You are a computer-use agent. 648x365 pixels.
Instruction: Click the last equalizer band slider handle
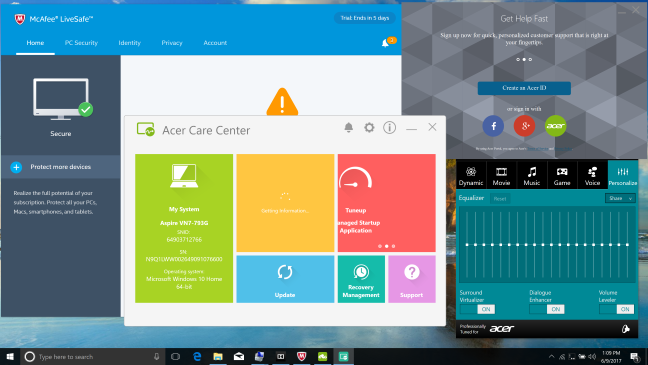[x=627, y=245]
